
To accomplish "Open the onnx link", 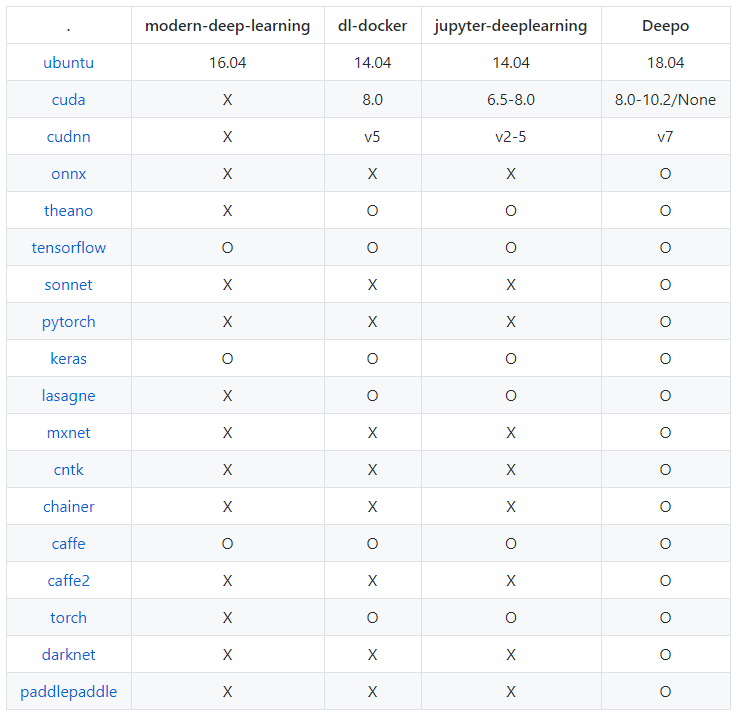I will (68, 174).
